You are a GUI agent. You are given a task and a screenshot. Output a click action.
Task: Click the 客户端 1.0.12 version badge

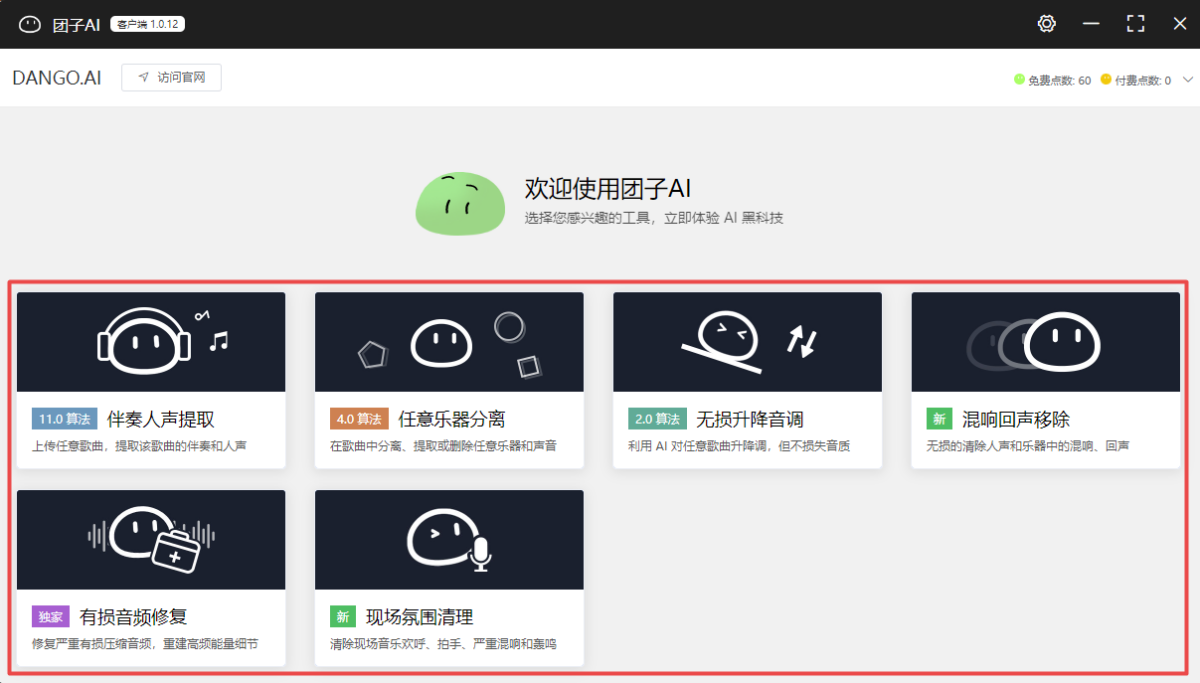pos(148,24)
